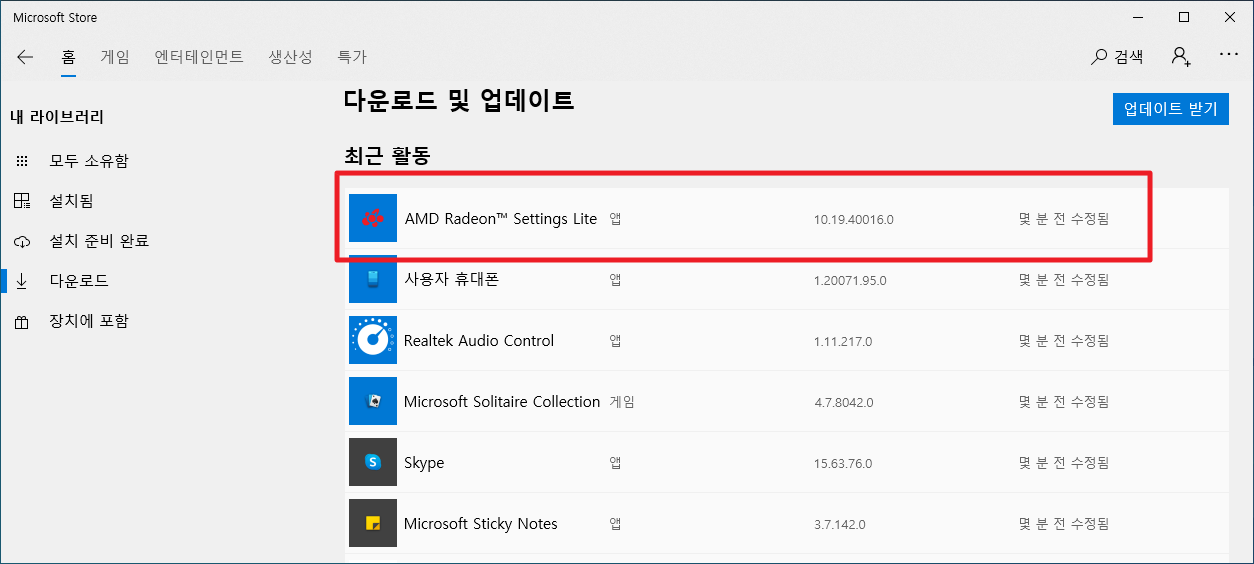Open Realtek Audio Control name

coord(479,341)
